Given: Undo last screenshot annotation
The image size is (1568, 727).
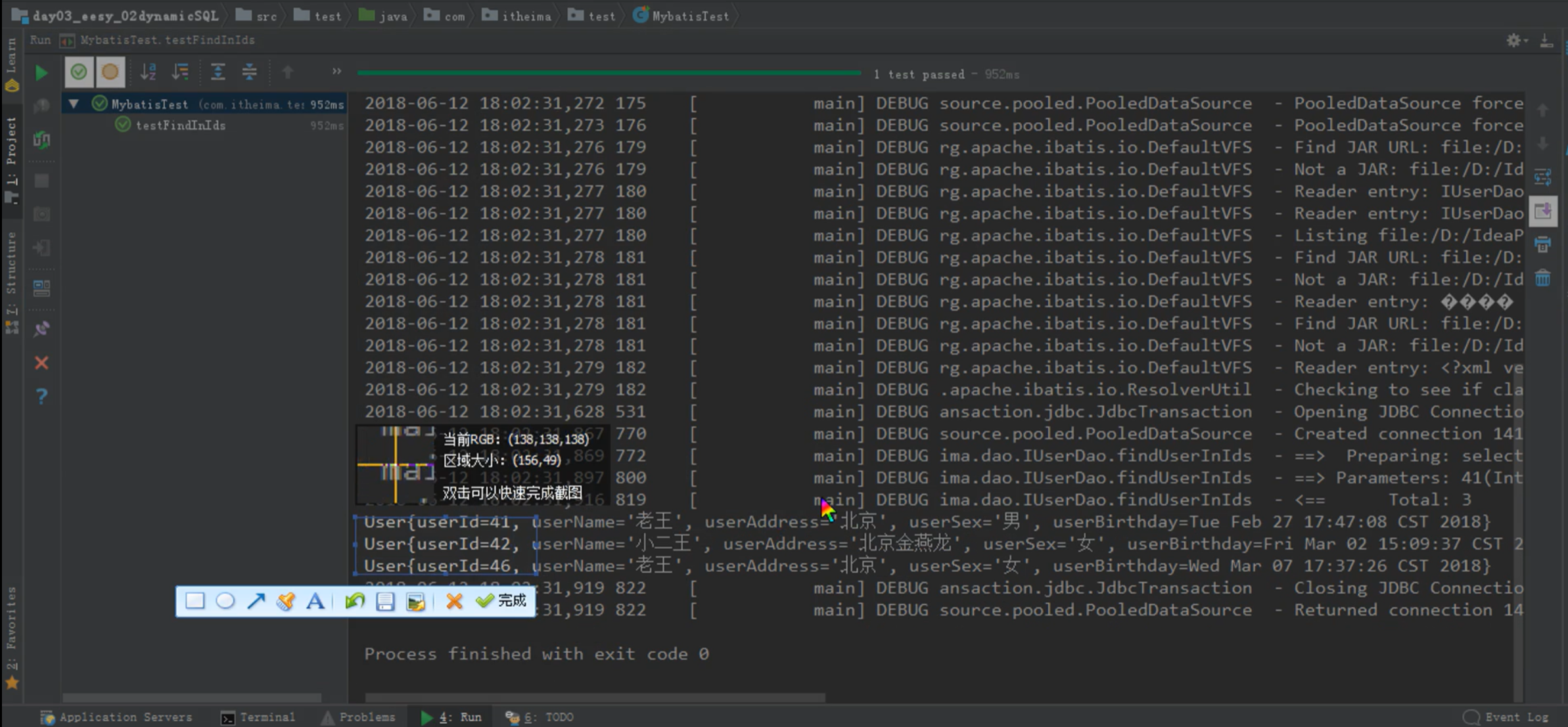Looking at the screenshot, I should 354,601.
